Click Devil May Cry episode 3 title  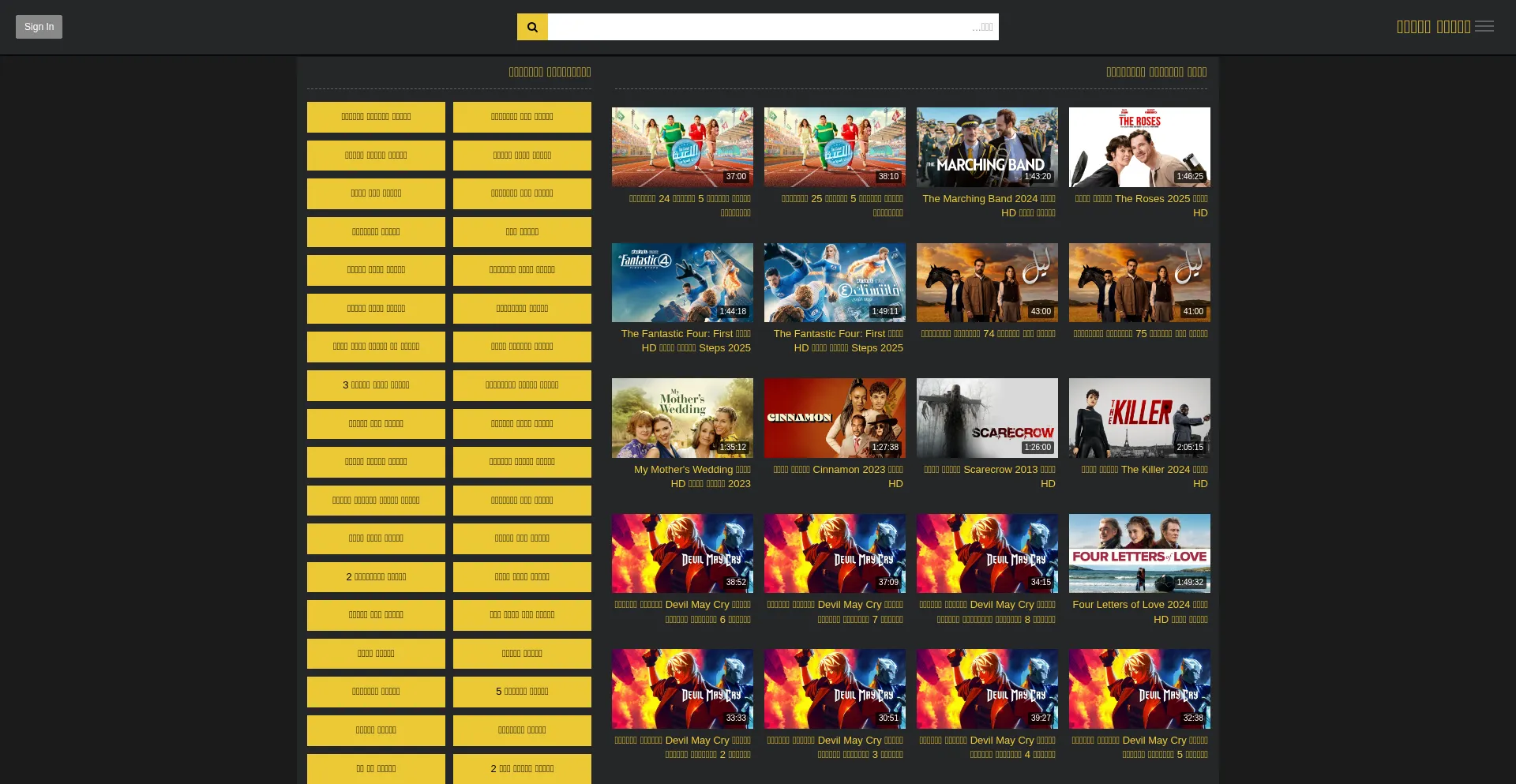point(835,748)
